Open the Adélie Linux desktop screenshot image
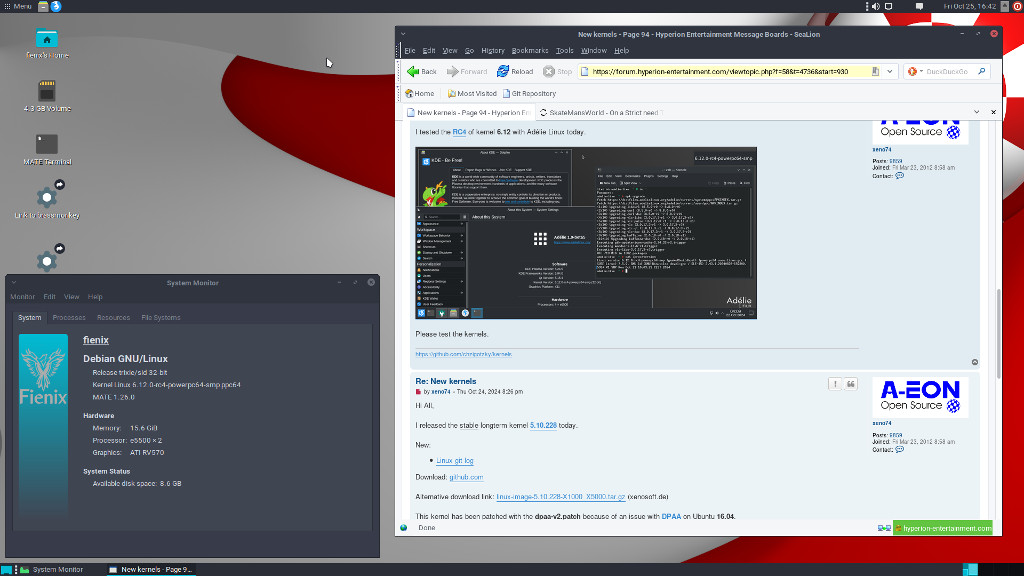1024x576 pixels. 586,232
